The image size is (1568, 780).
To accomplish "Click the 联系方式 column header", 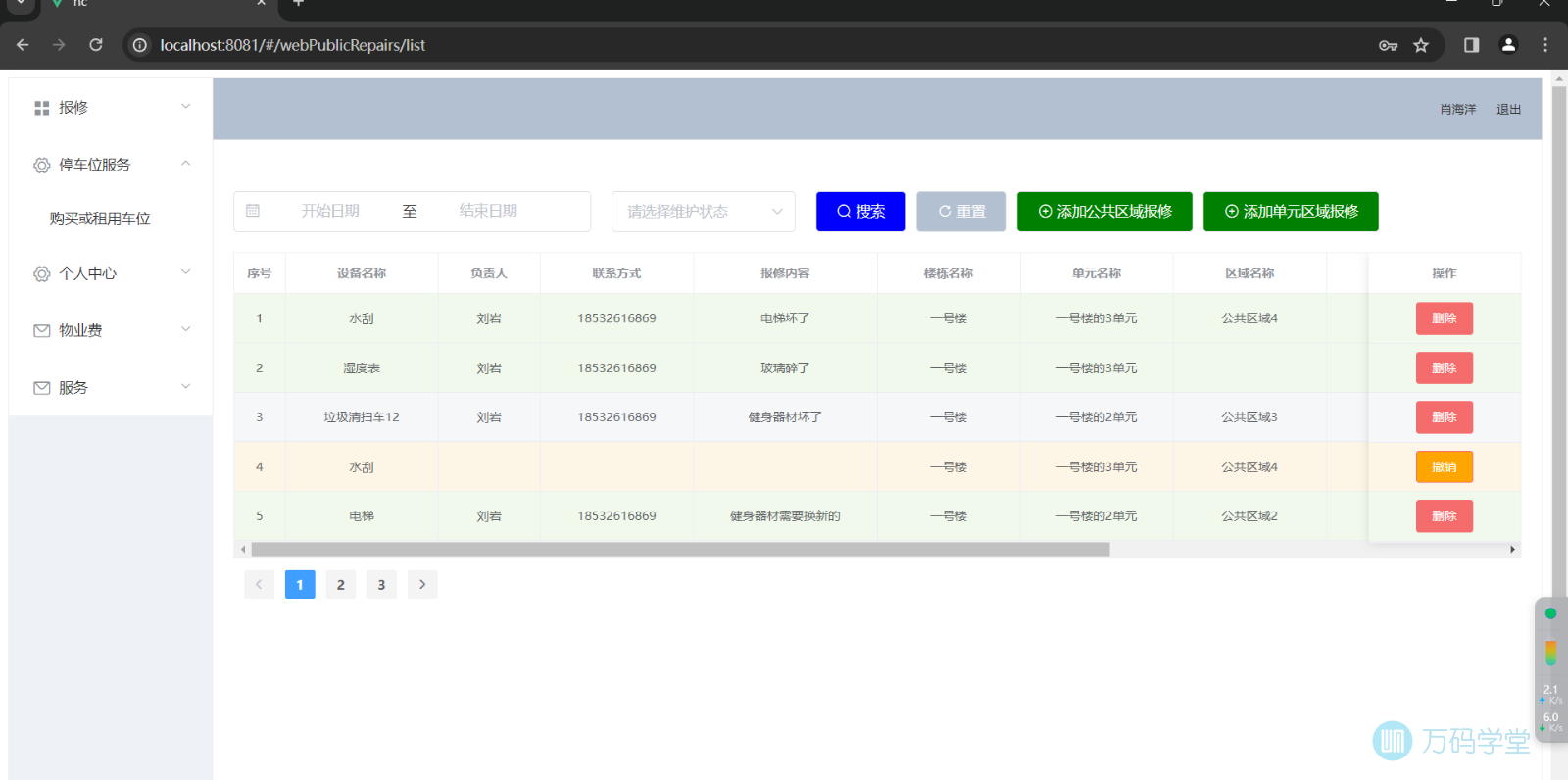I will (616, 273).
